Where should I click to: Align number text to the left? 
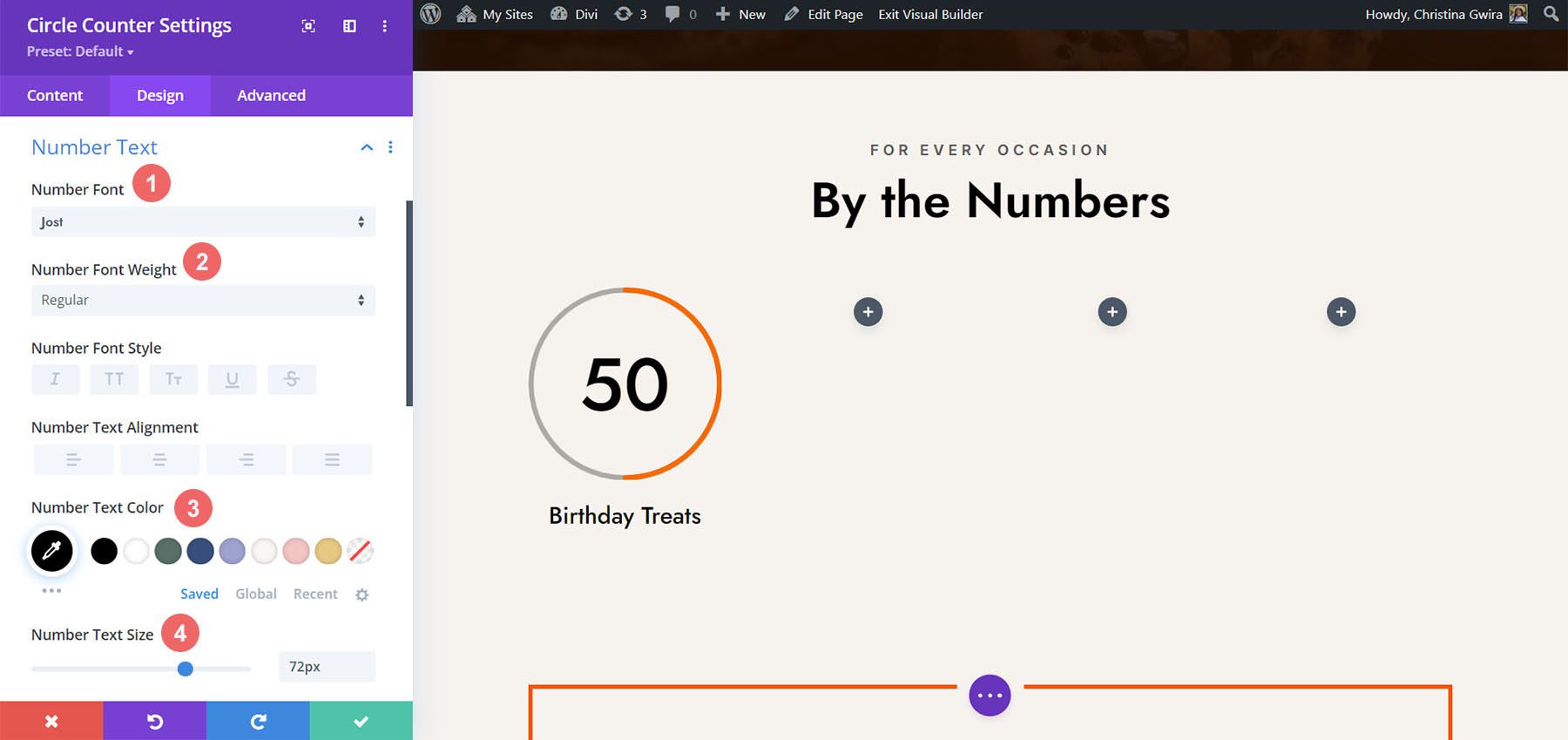(73, 459)
